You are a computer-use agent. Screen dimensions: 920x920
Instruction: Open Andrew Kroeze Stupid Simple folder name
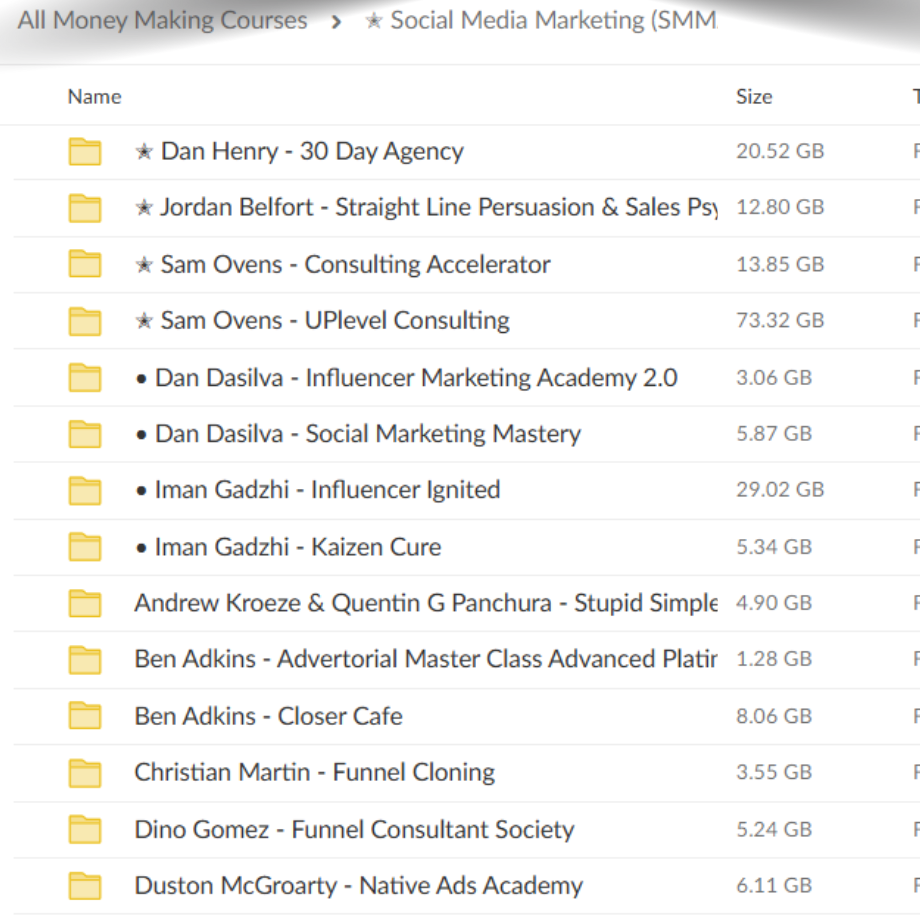[x=425, y=603]
